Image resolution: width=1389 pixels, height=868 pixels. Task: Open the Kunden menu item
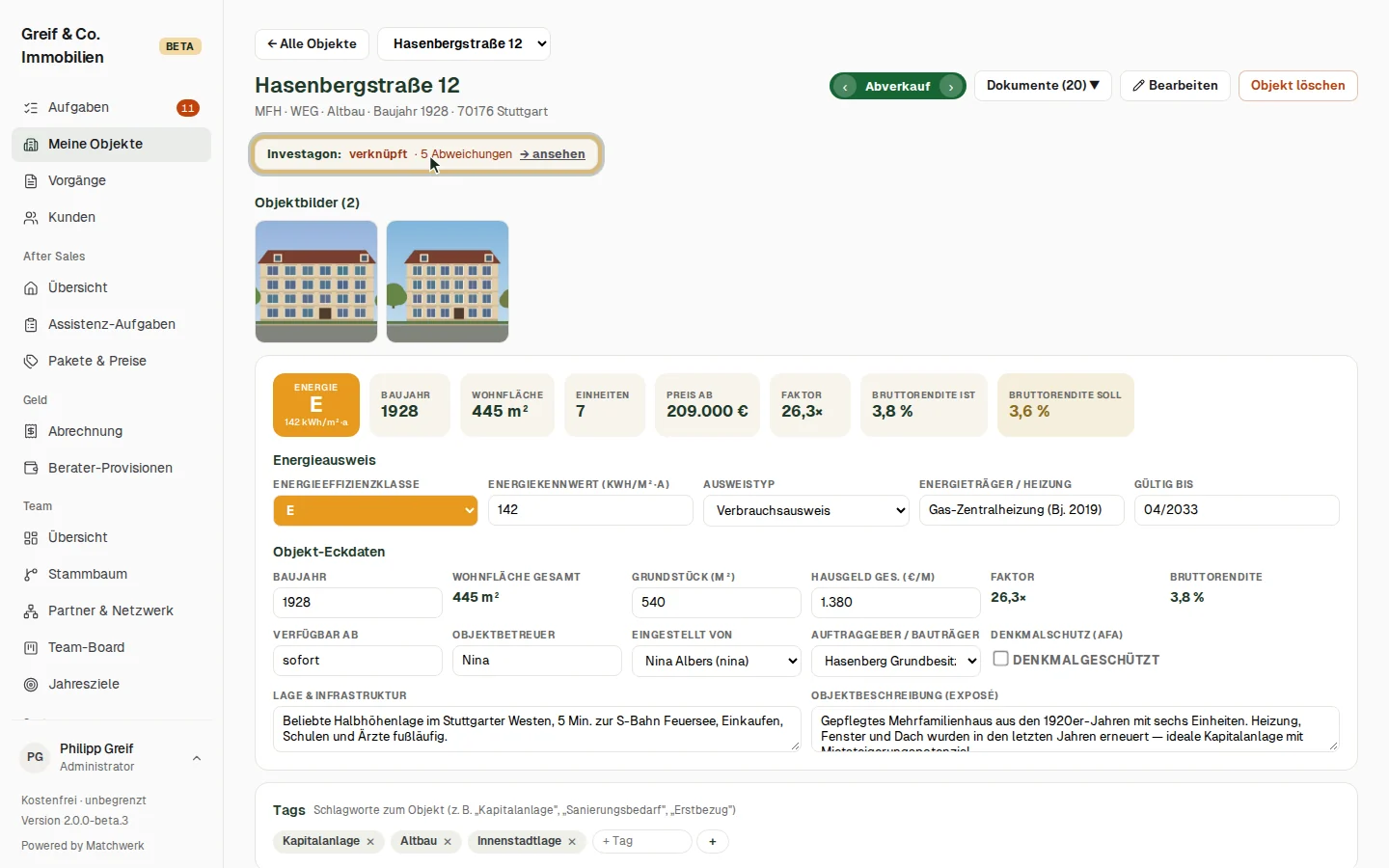pos(111,218)
